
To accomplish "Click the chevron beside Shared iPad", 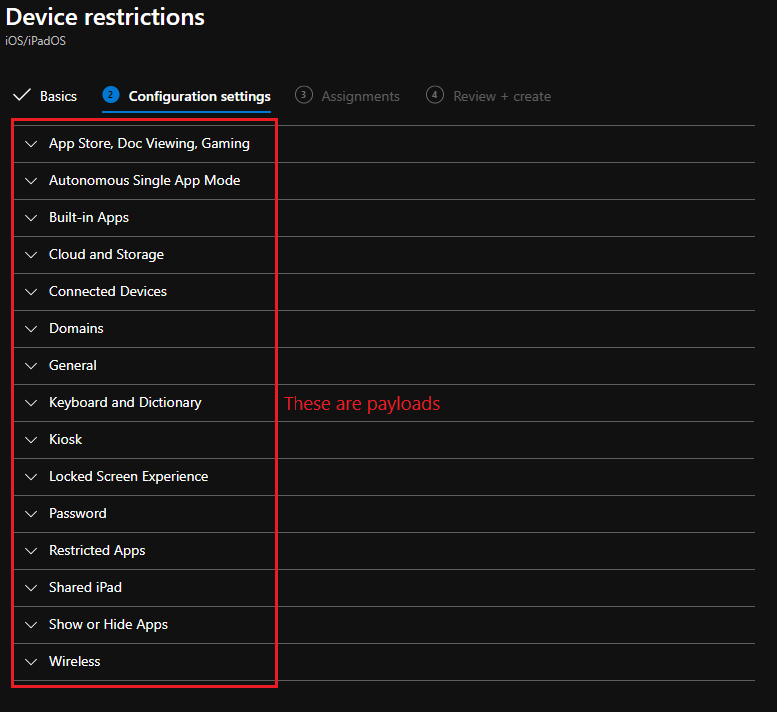I will [31, 588].
